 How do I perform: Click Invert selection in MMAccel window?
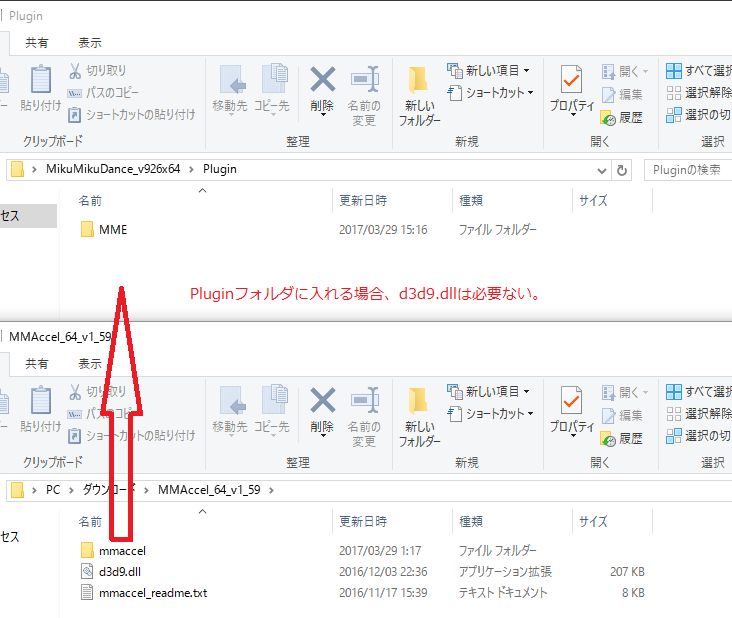point(698,435)
